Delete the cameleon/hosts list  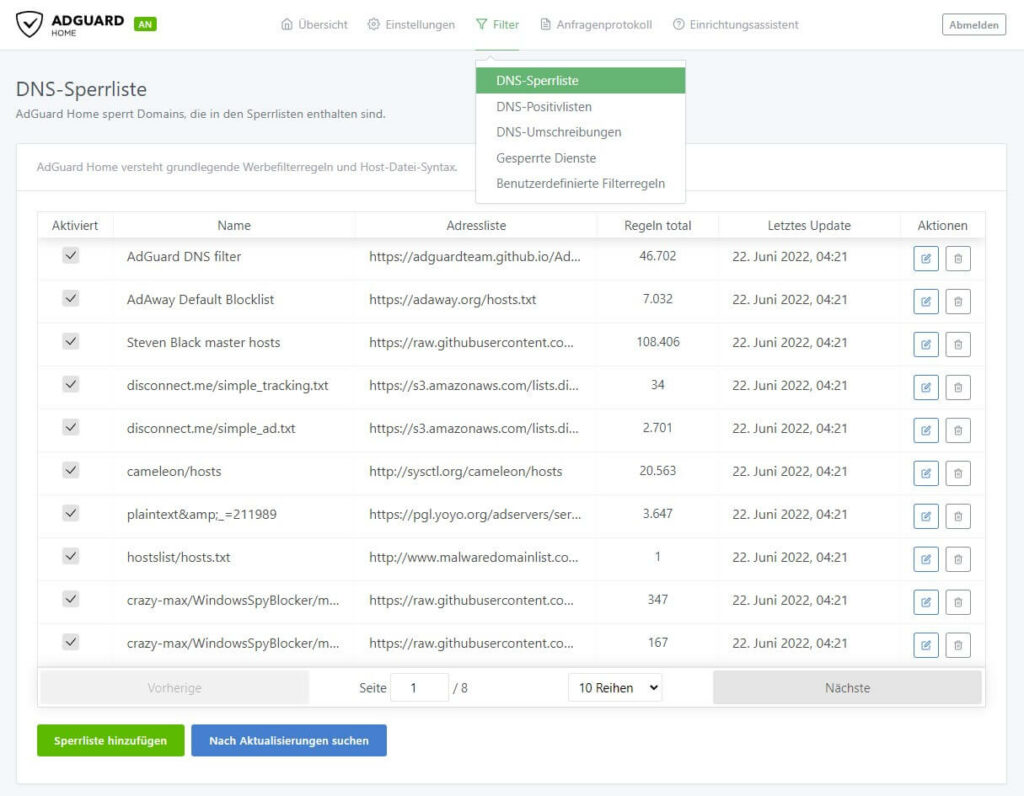957,473
